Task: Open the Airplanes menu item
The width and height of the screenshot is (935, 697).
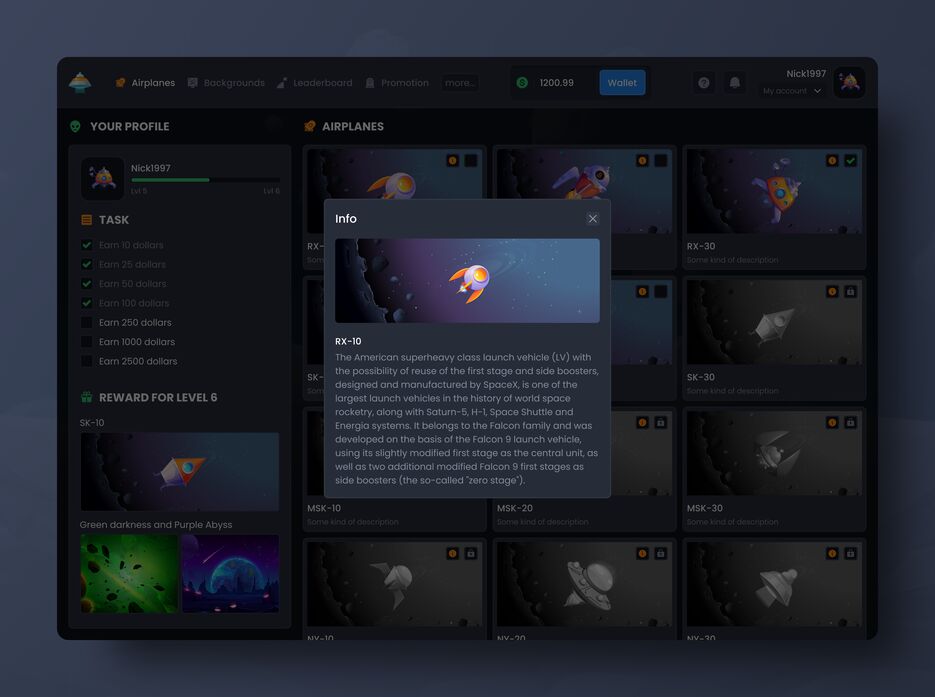Action: (145, 83)
